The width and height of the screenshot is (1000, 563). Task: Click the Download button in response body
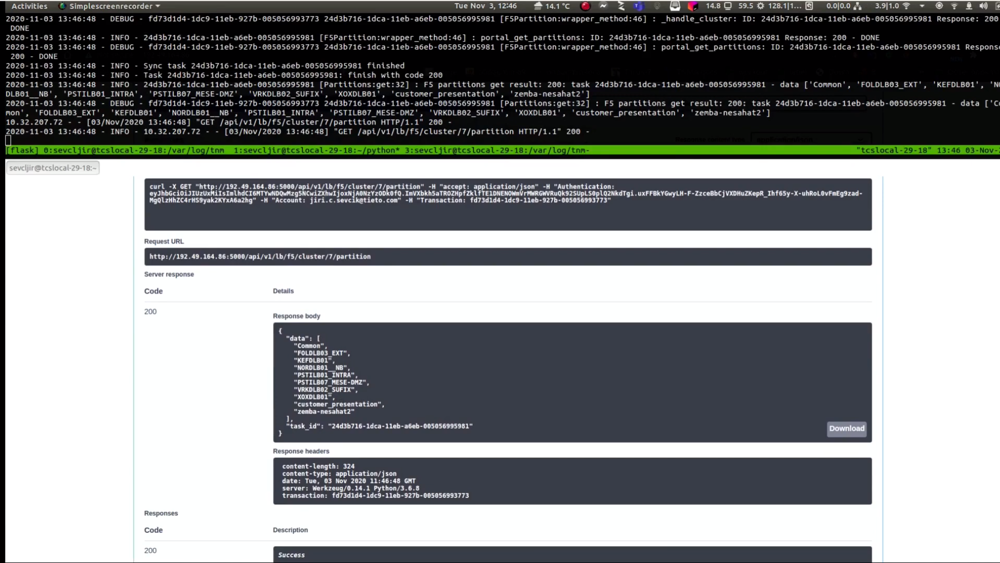846,428
